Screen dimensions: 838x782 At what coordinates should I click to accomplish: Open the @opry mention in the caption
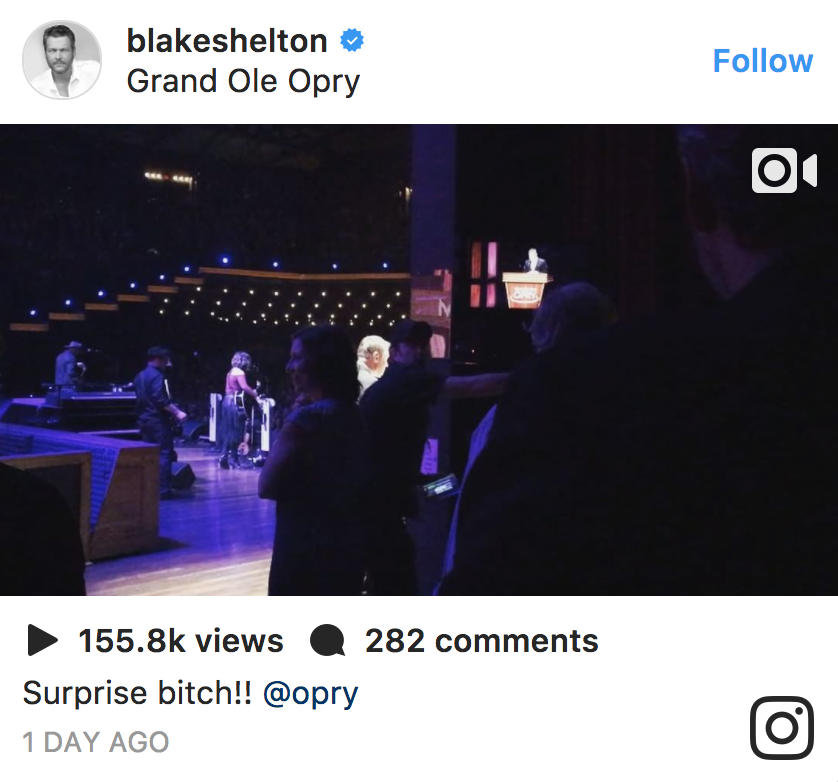(x=310, y=693)
